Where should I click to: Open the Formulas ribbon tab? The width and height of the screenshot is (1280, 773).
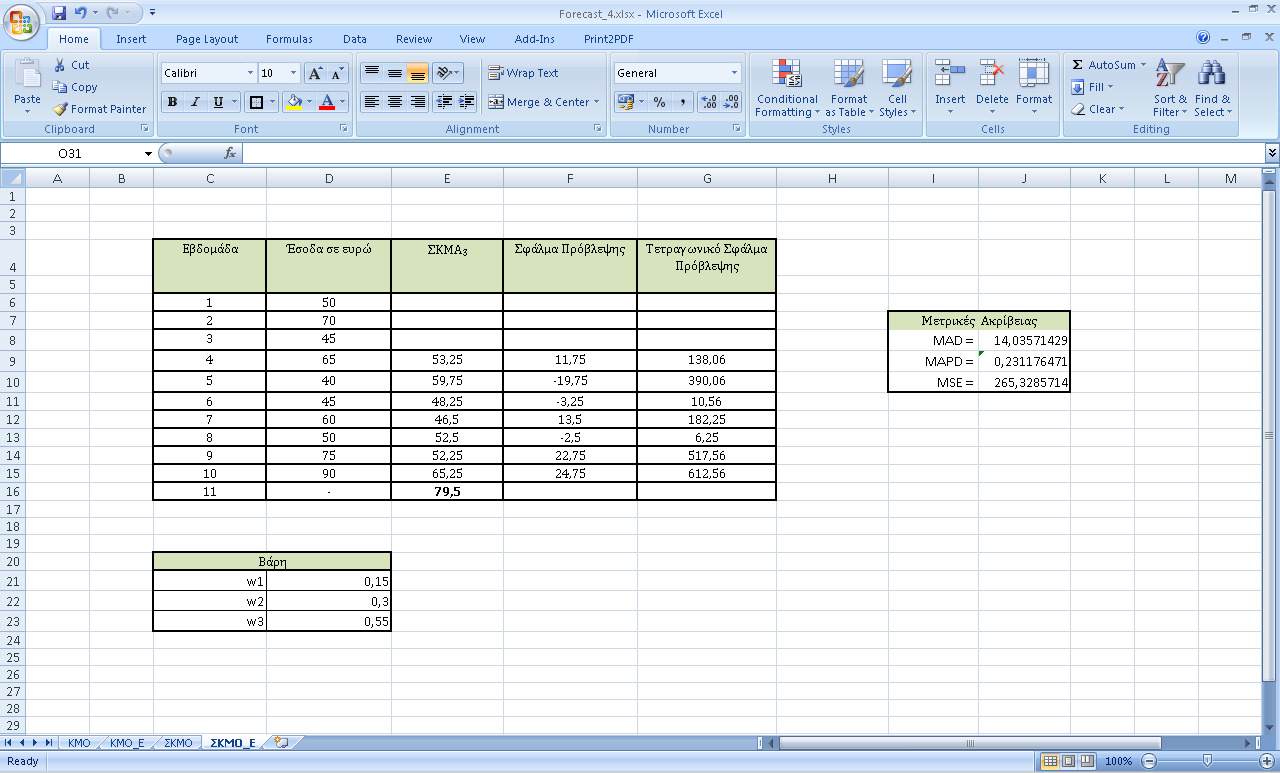click(x=289, y=39)
